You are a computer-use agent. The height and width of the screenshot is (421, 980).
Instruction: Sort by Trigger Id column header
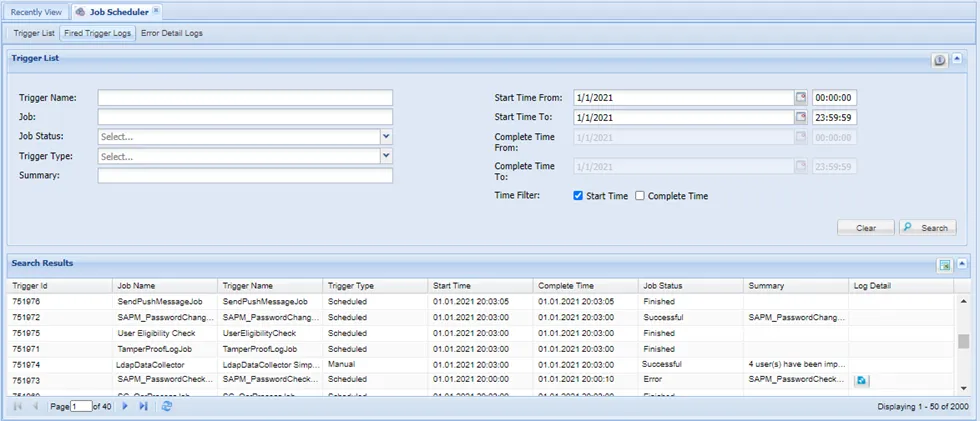(59, 286)
